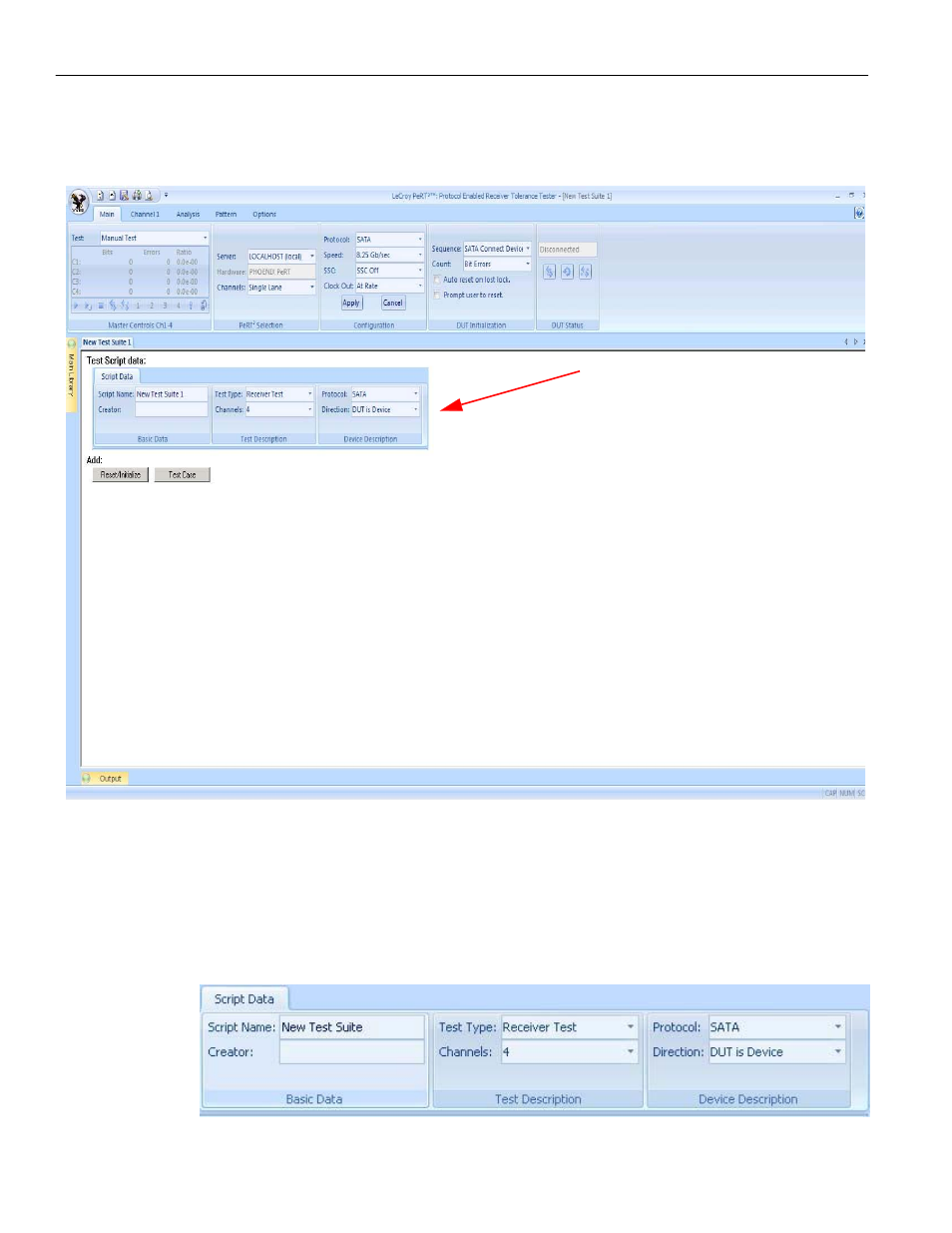This screenshot has width=952, height=1233.
Task: Click the Disconnected status field
Action: [x=567, y=250]
